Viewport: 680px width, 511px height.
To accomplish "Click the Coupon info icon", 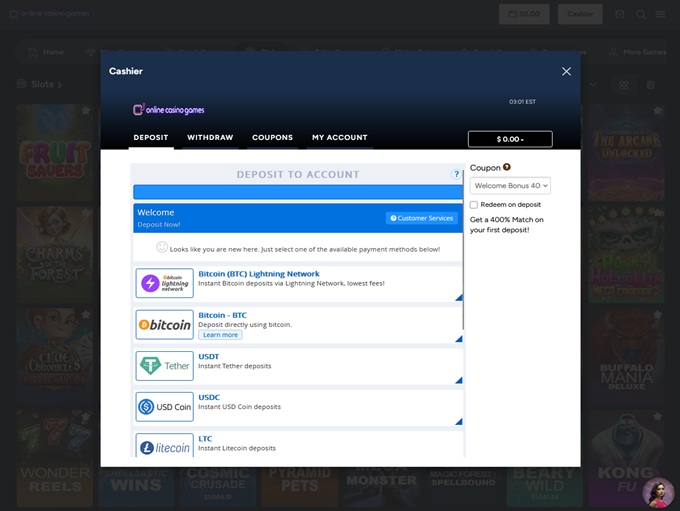I will point(507,167).
